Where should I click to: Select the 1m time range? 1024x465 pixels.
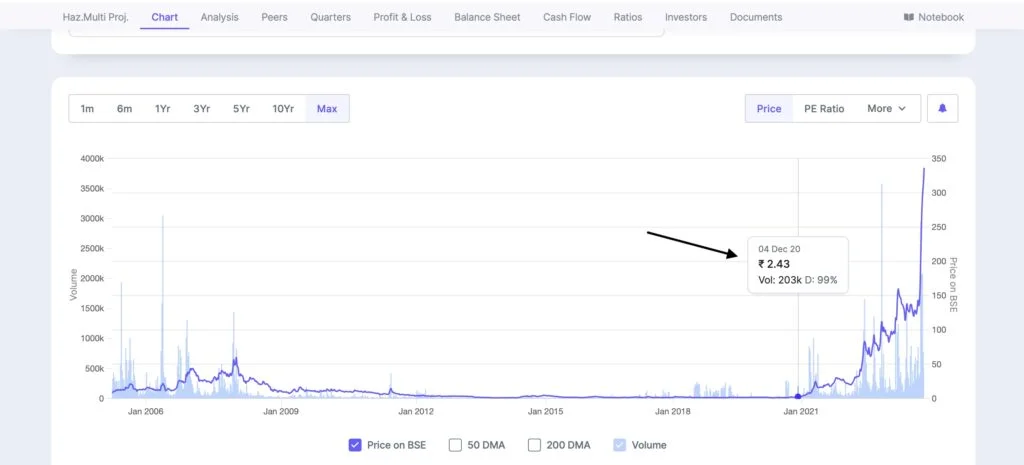(87, 108)
